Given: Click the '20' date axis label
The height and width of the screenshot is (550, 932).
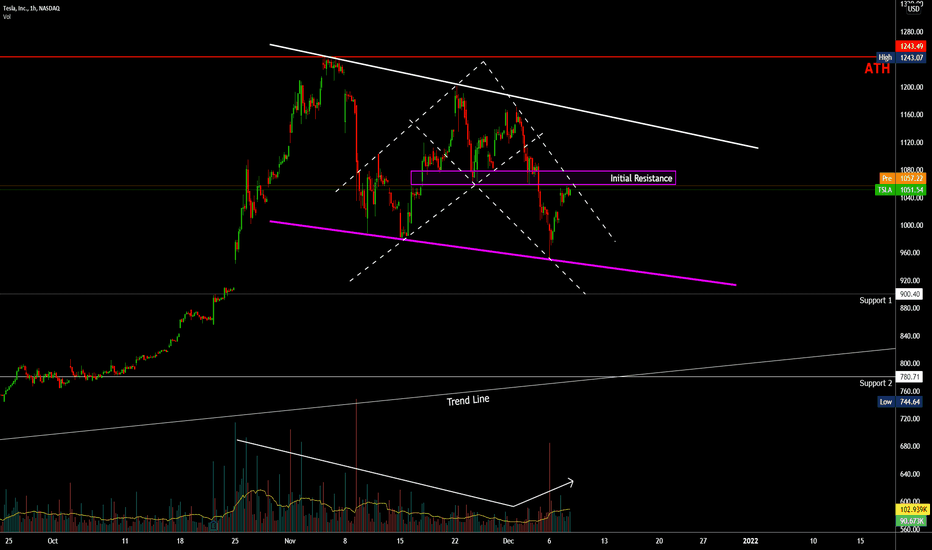Looking at the screenshot, I should tap(659, 541).
